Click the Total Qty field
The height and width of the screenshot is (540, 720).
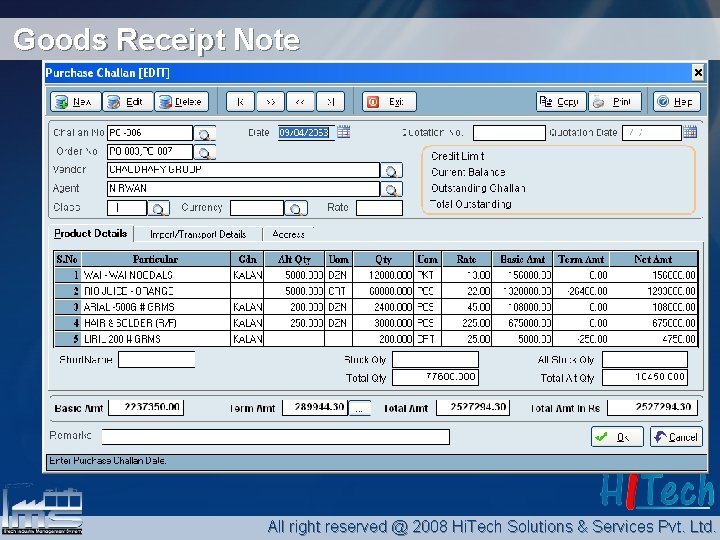pyautogui.click(x=435, y=377)
